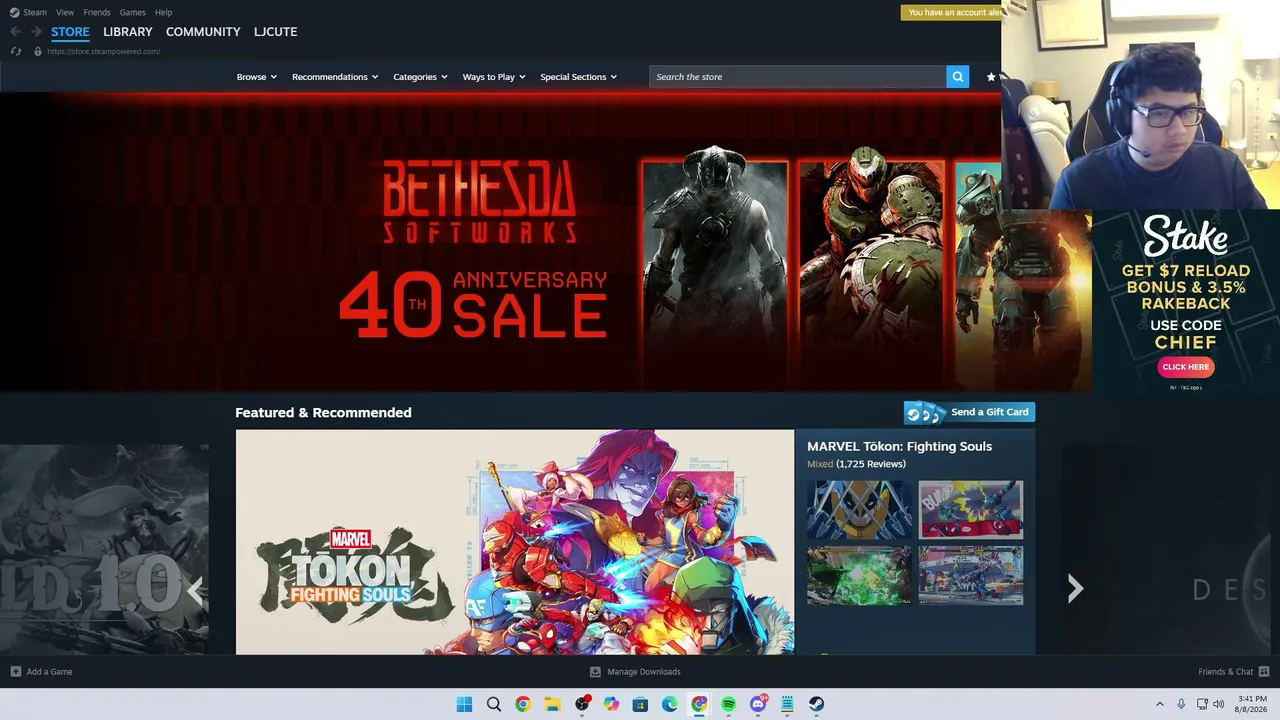Open the Friends & Chat icon
The height and width of the screenshot is (720, 1280).
tap(1264, 672)
